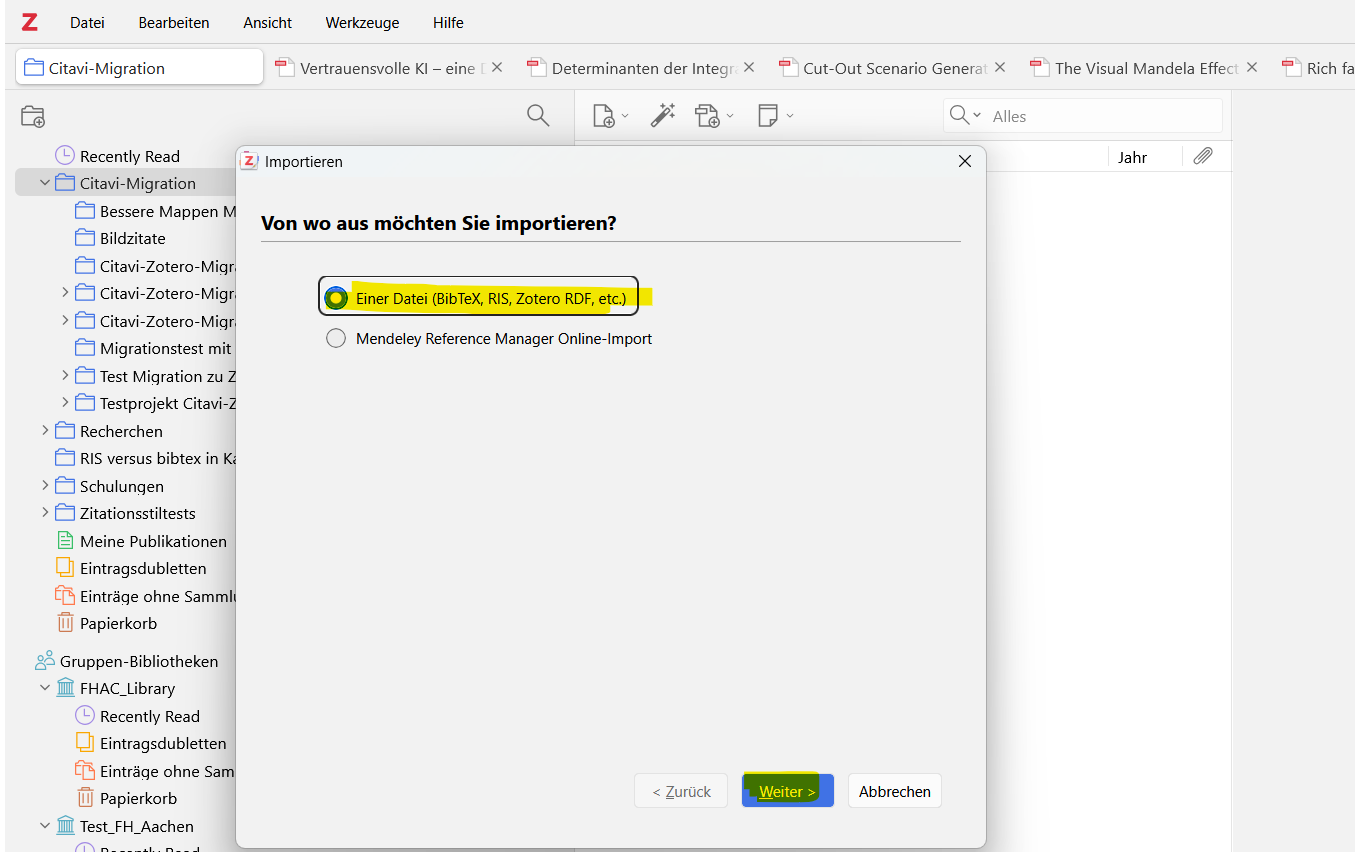Expand the Schulungen collection
Screen dimensions: 1355x852
click(45, 486)
